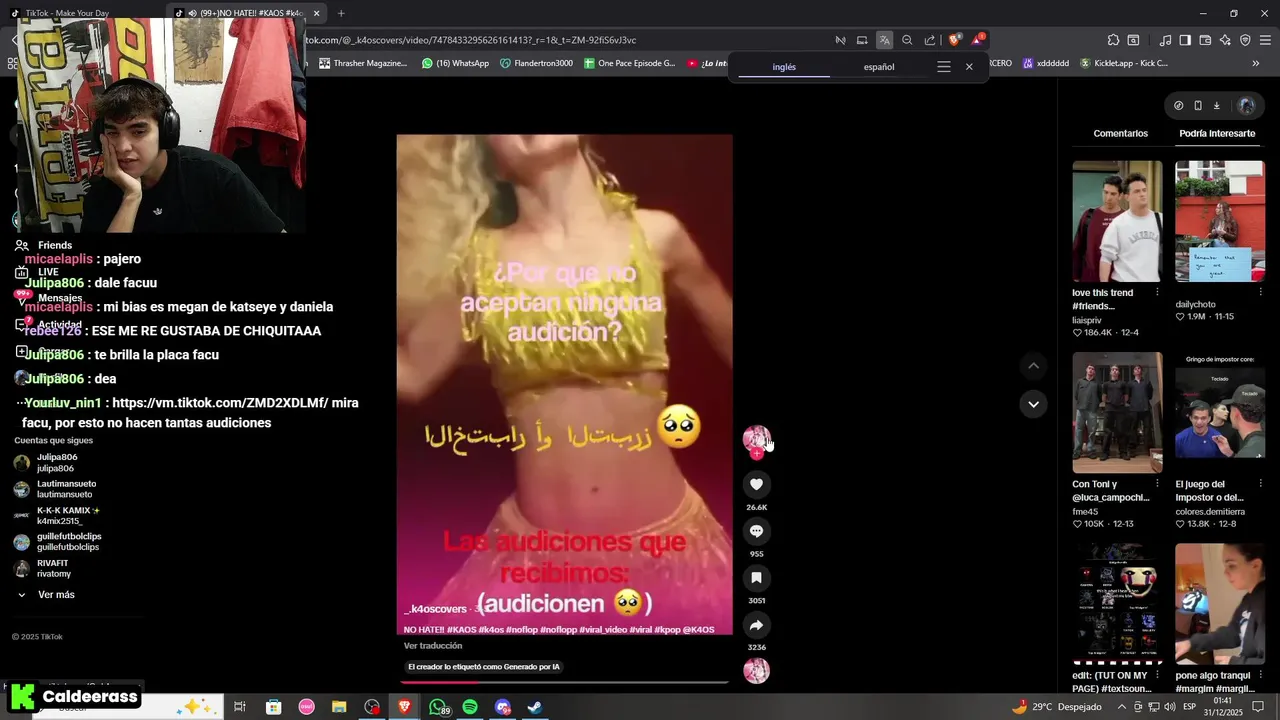Image resolution: width=1280 pixels, height=720 pixels.
Task: Open Steam from the taskbar
Action: (536, 707)
